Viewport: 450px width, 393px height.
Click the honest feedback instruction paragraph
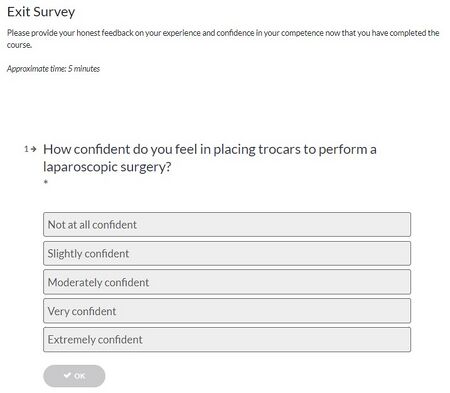(223, 39)
